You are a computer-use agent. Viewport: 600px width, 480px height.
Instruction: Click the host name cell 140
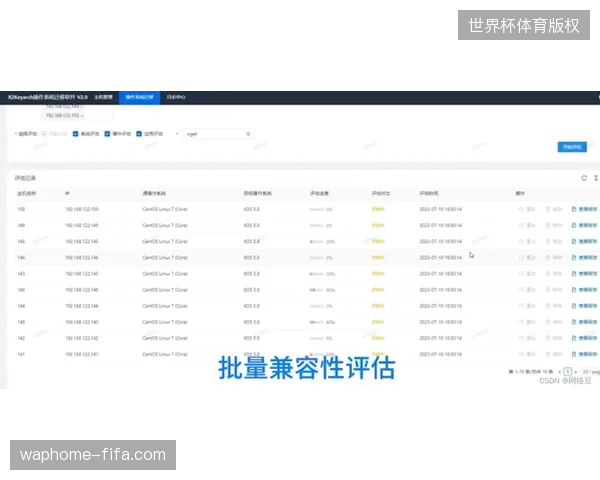pyautogui.click(x=21, y=322)
